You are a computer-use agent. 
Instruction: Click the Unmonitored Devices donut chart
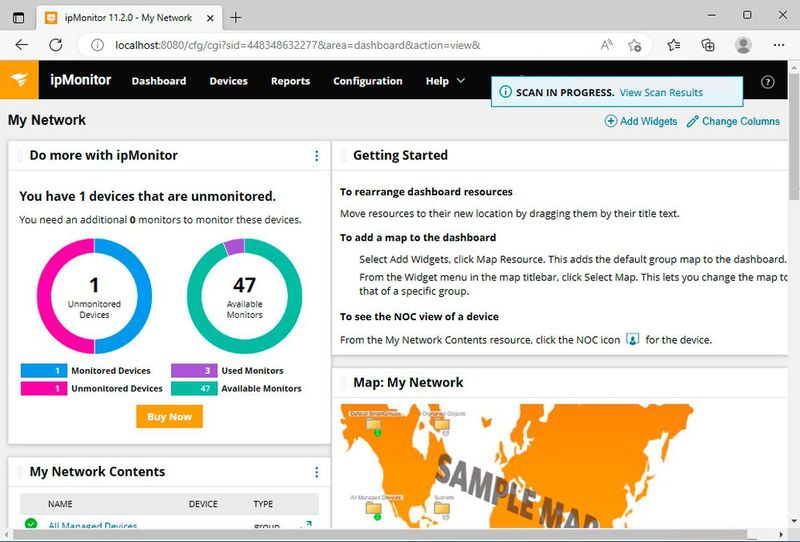[x=94, y=296]
